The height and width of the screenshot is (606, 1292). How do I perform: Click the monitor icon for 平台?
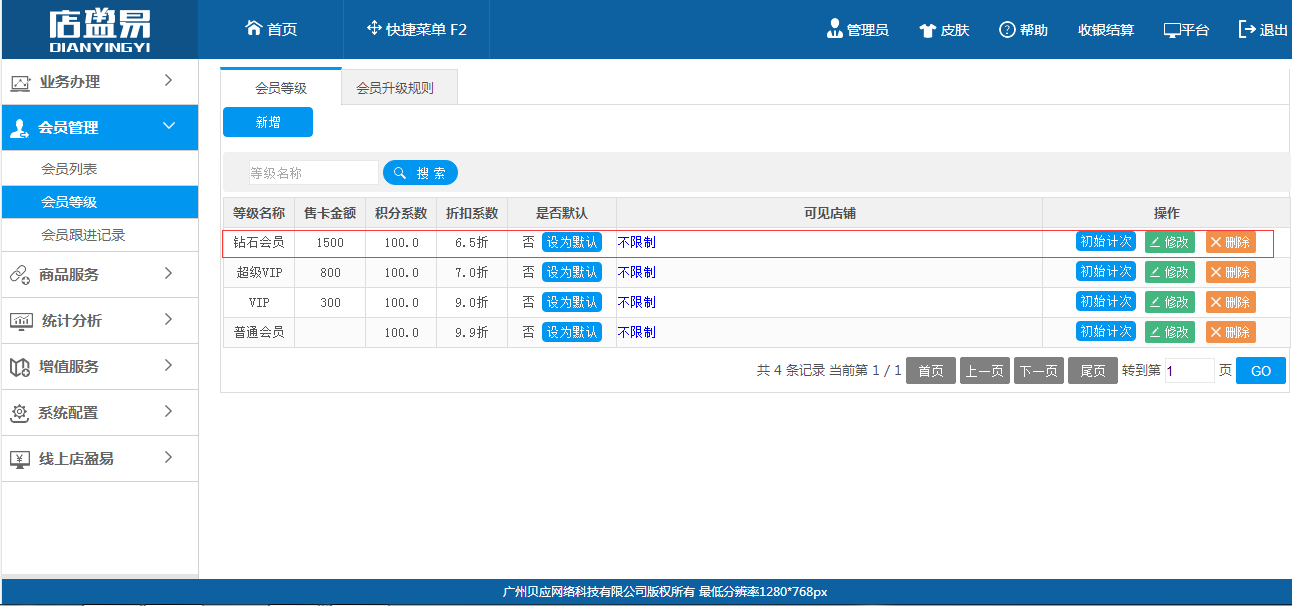[1172, 30]
